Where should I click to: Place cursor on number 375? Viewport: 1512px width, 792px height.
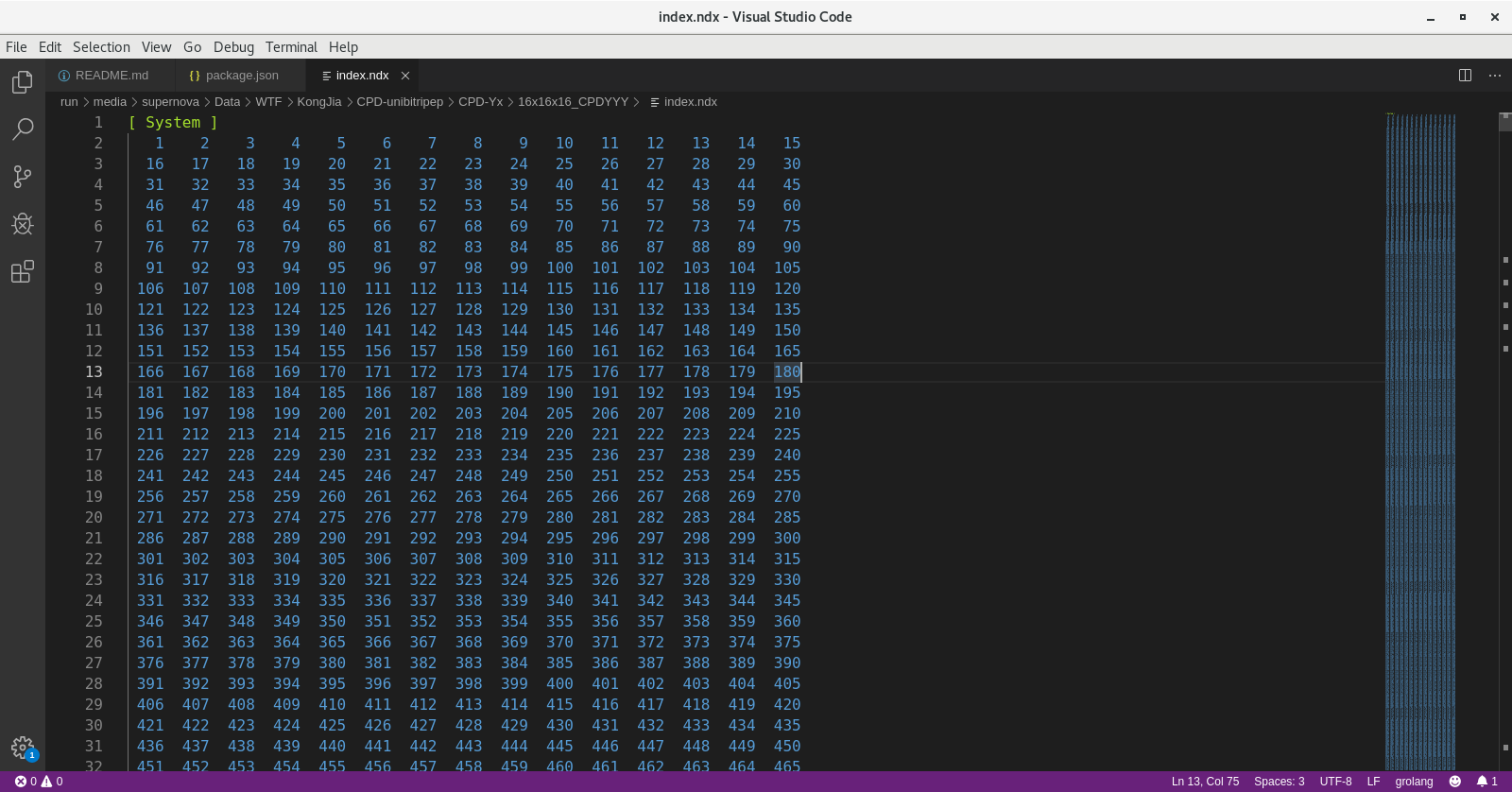pyautogui.click(x=787, y=643)
